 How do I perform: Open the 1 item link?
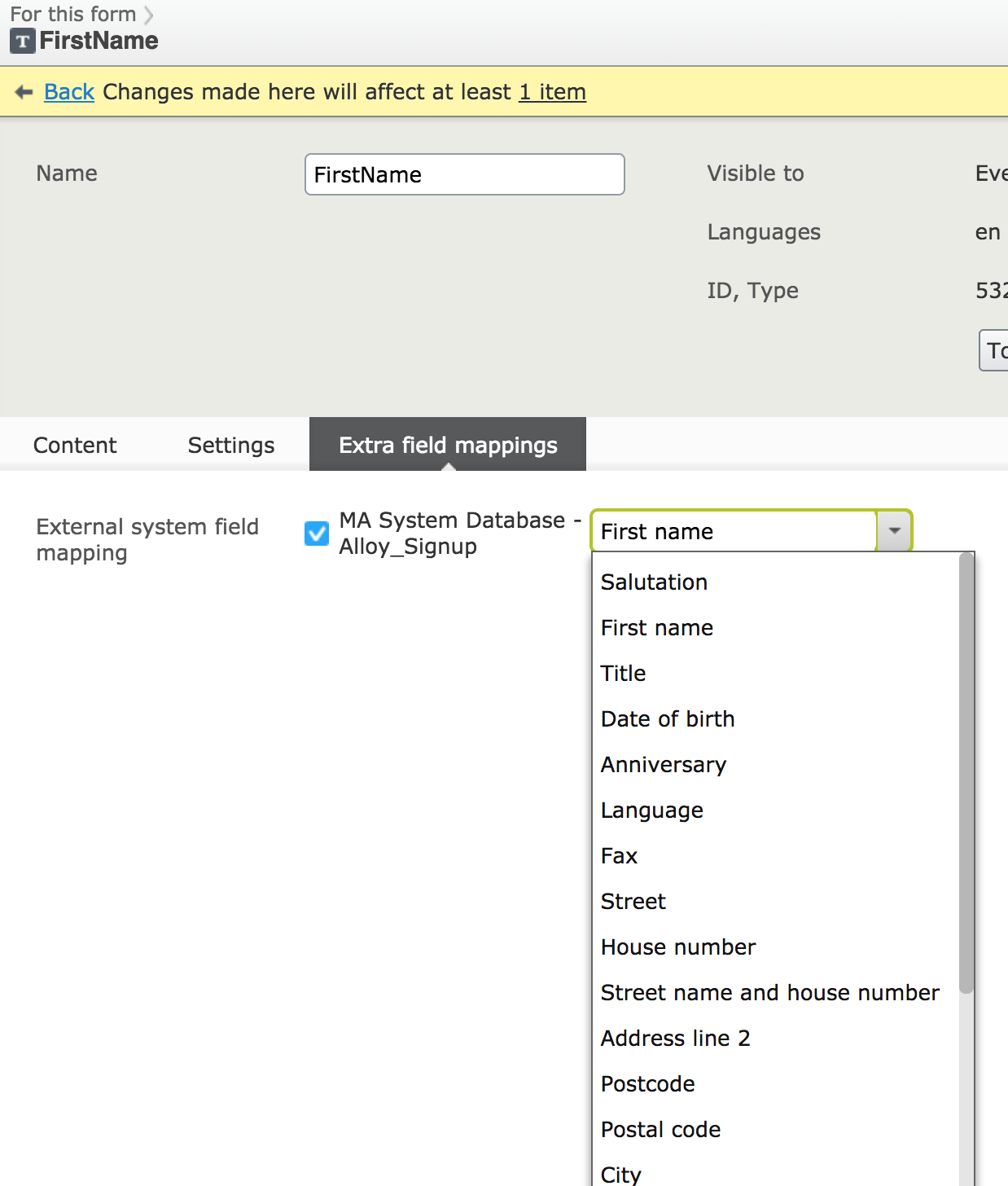[x=552, y=92]
